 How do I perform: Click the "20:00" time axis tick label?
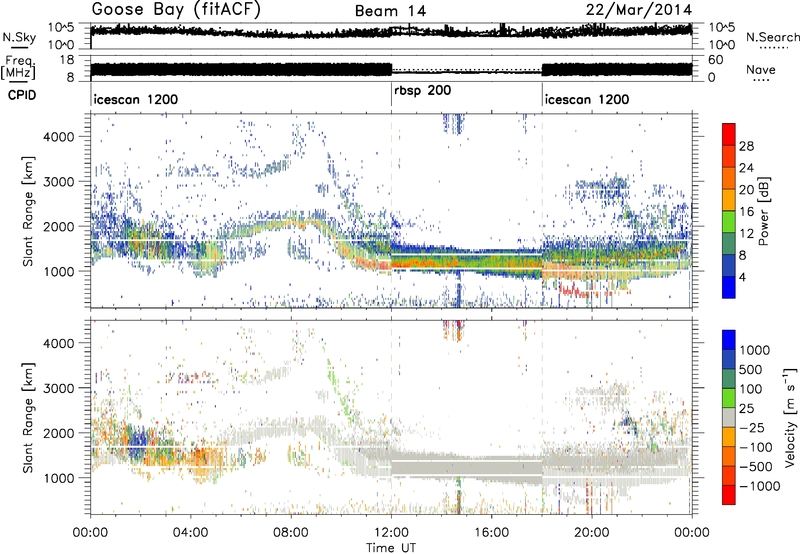coord(592,533)
